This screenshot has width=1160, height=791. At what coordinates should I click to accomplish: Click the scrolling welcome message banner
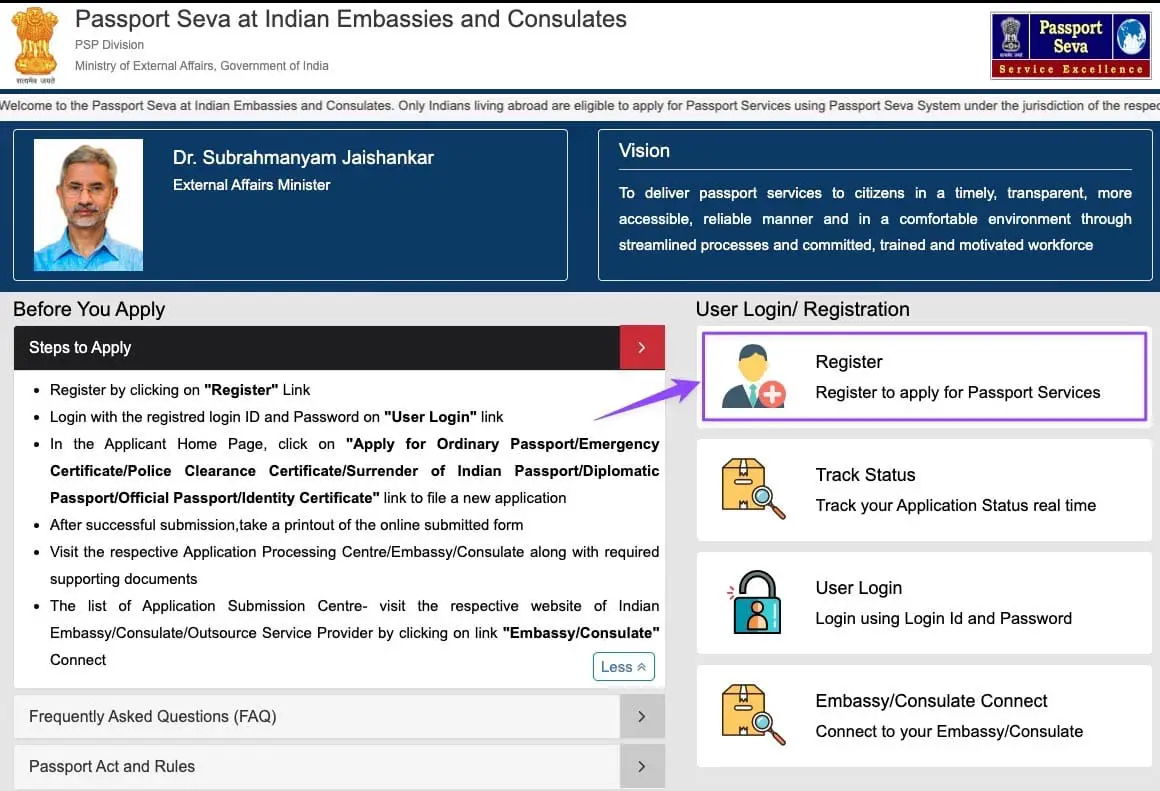pyautogui.click(x=580, y=106)
